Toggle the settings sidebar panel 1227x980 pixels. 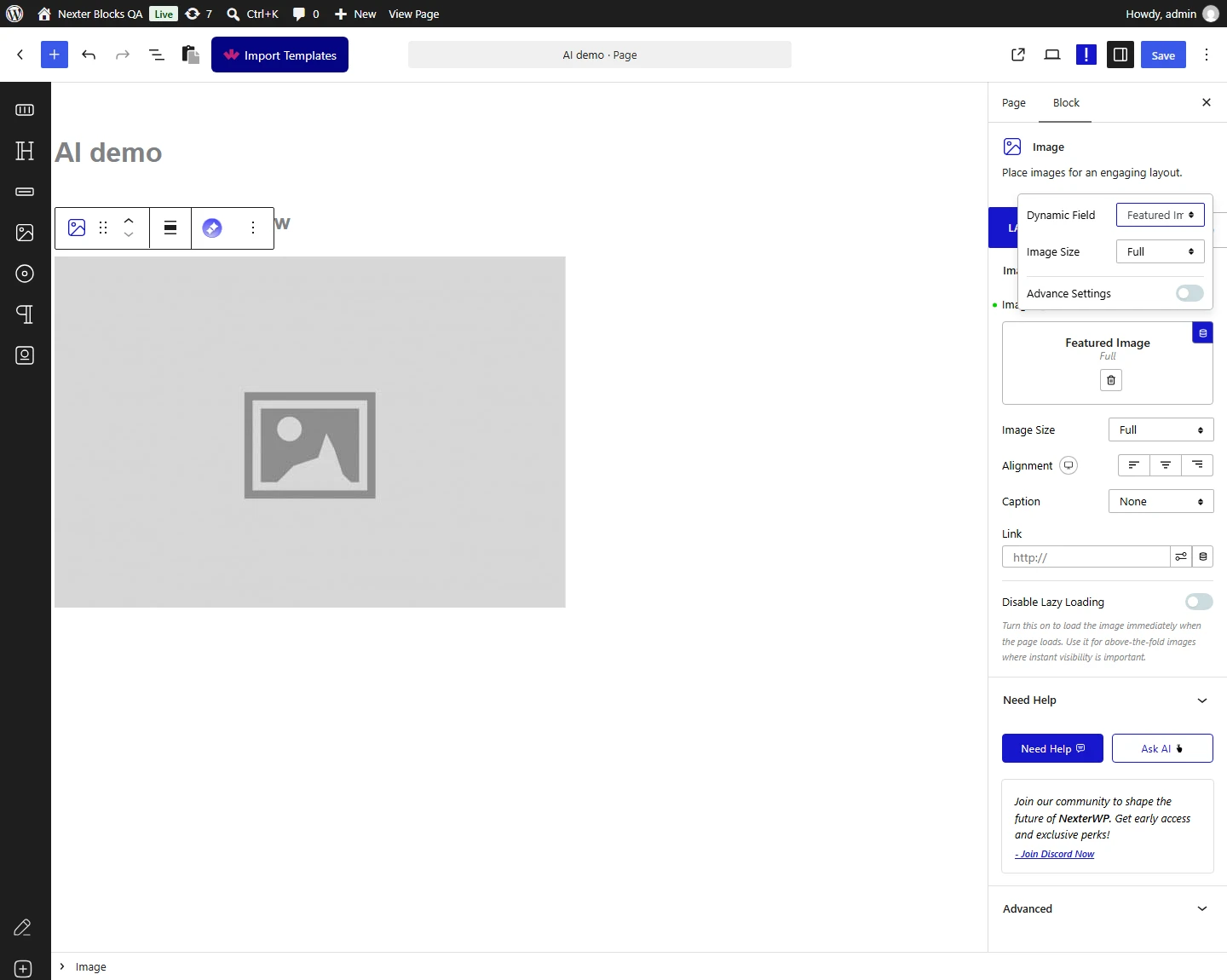coord(1120,55)
